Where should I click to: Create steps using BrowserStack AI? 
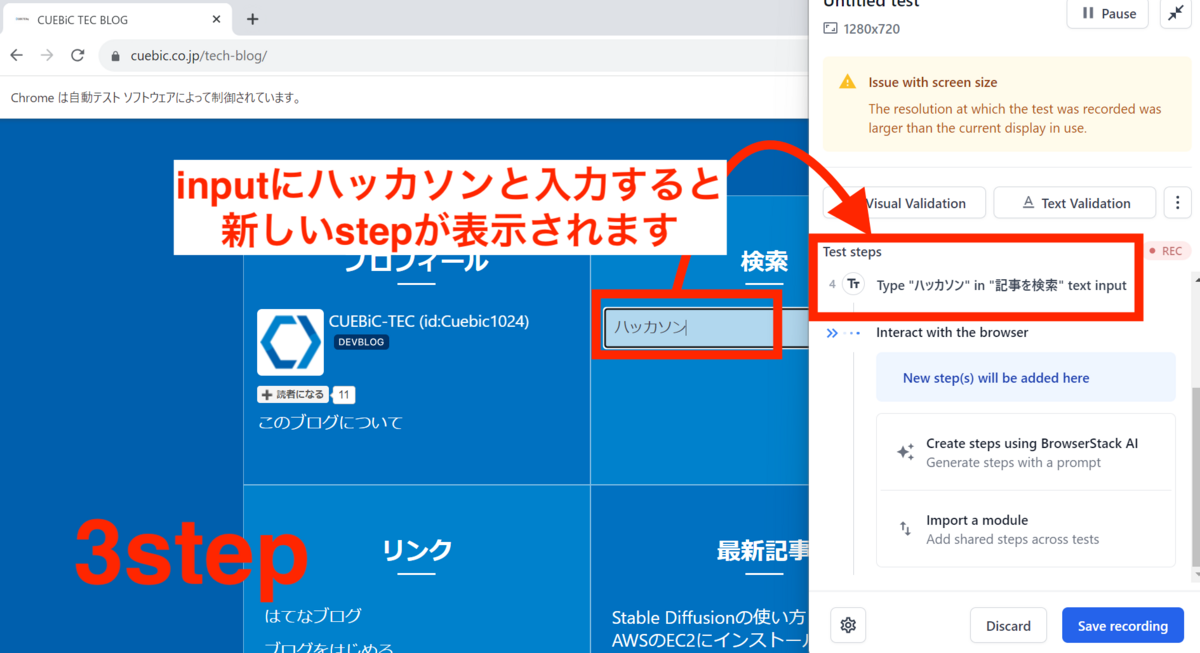(x=1026, y=452)
